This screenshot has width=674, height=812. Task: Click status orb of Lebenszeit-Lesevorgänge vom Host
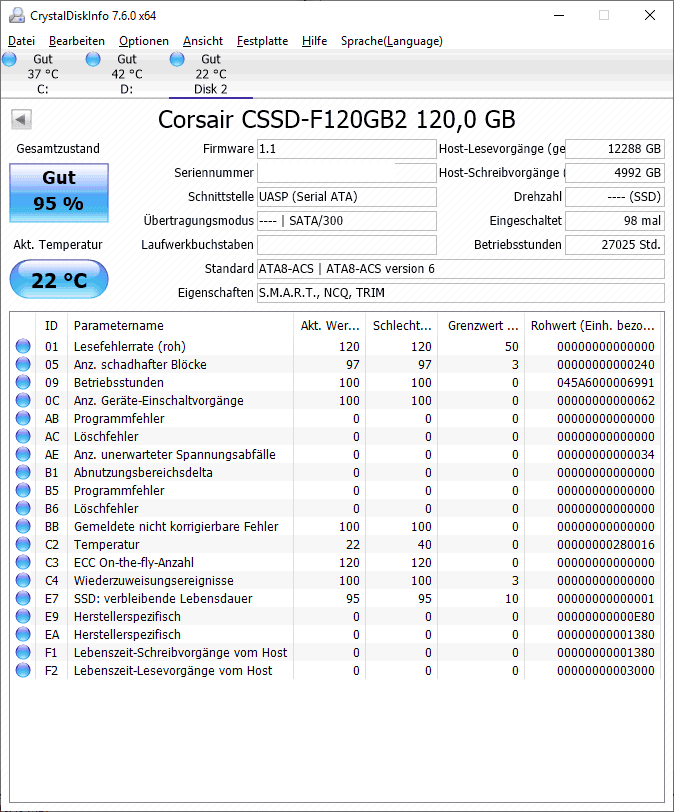click(23, 670)
